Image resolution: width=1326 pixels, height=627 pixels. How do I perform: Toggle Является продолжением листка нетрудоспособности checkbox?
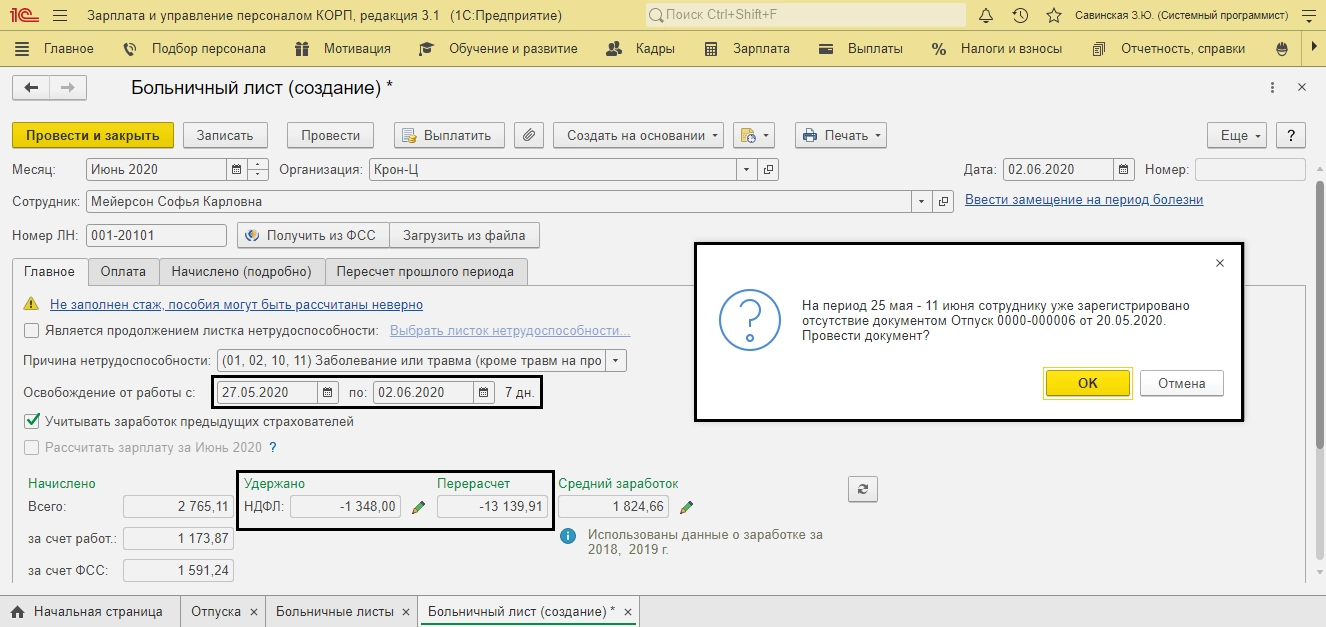pos(32,331)
